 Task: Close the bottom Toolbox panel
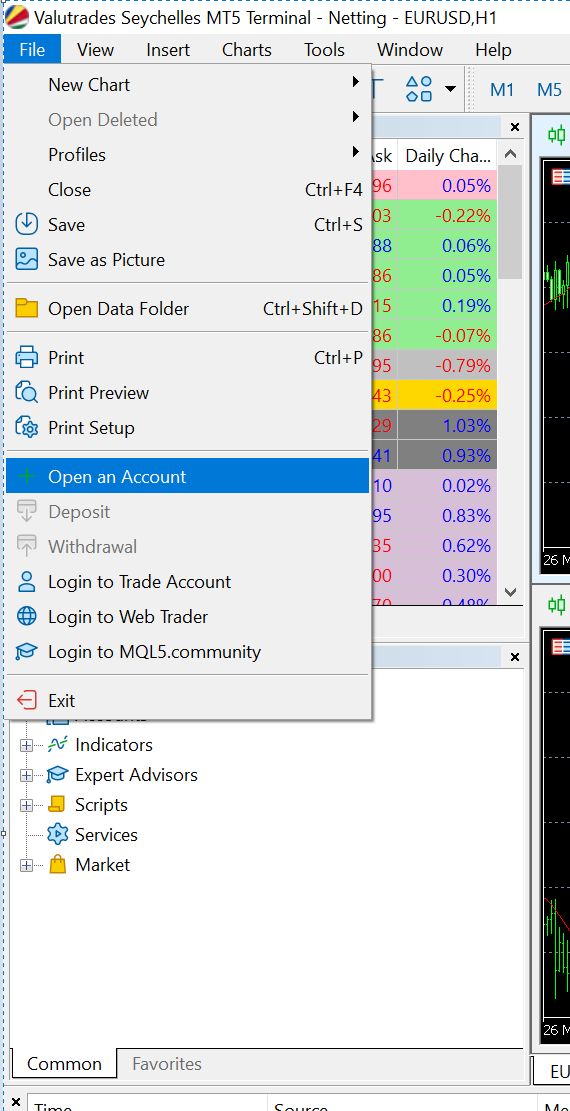click(16, 1102)
